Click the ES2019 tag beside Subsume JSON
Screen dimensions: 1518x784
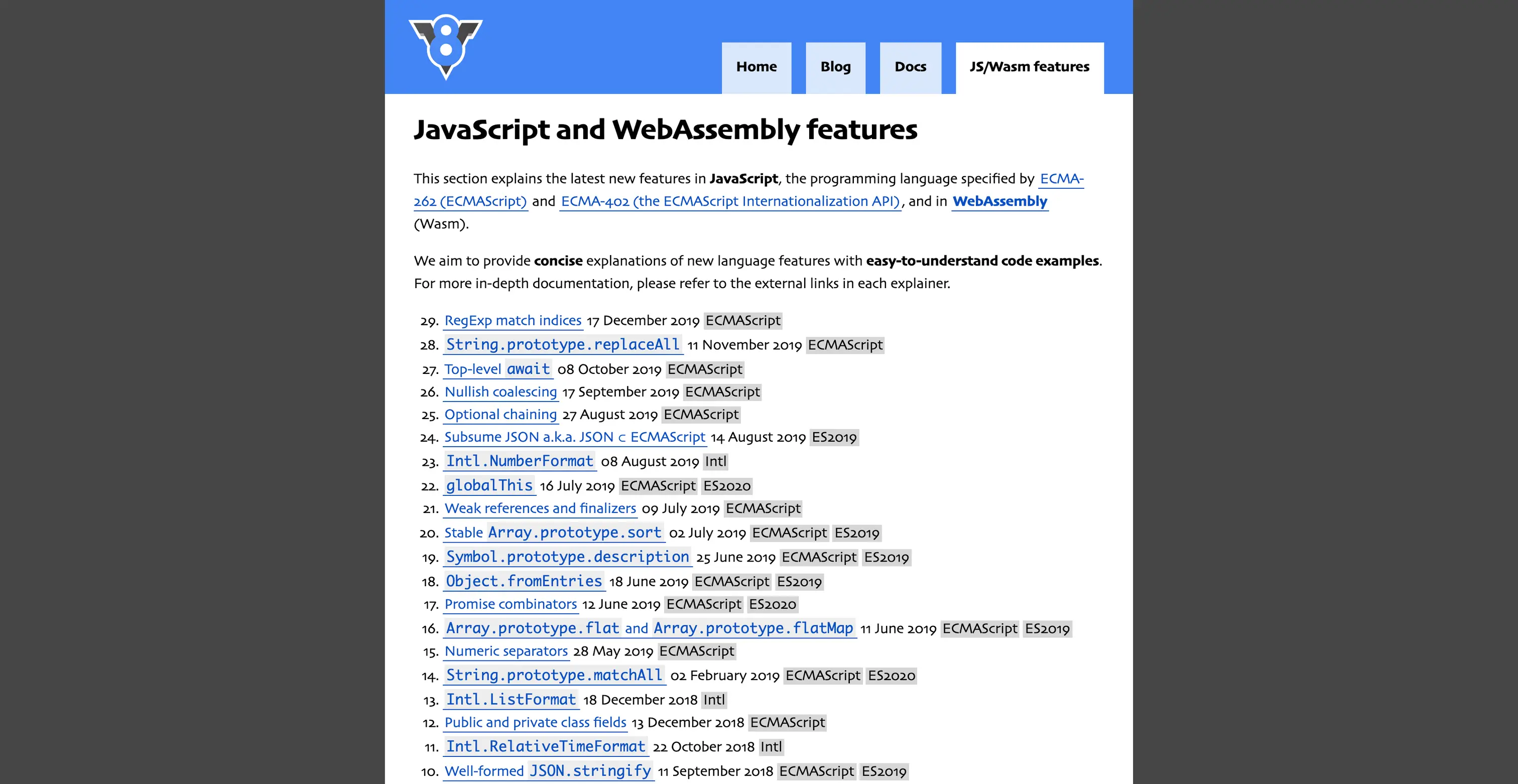(834, 438)
